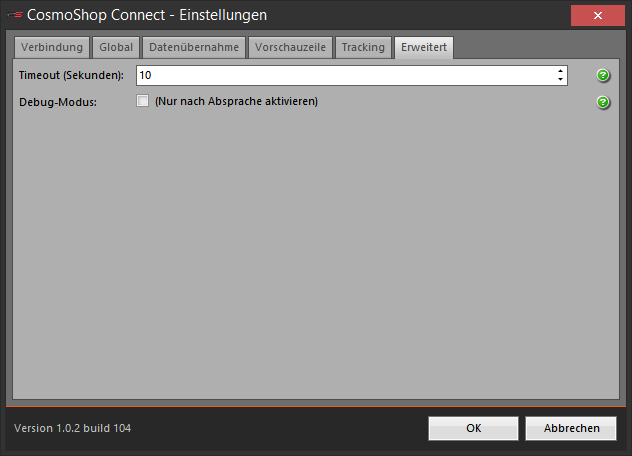
Task: Cancel with the Abbrechen button
Action: click(571, 428)
